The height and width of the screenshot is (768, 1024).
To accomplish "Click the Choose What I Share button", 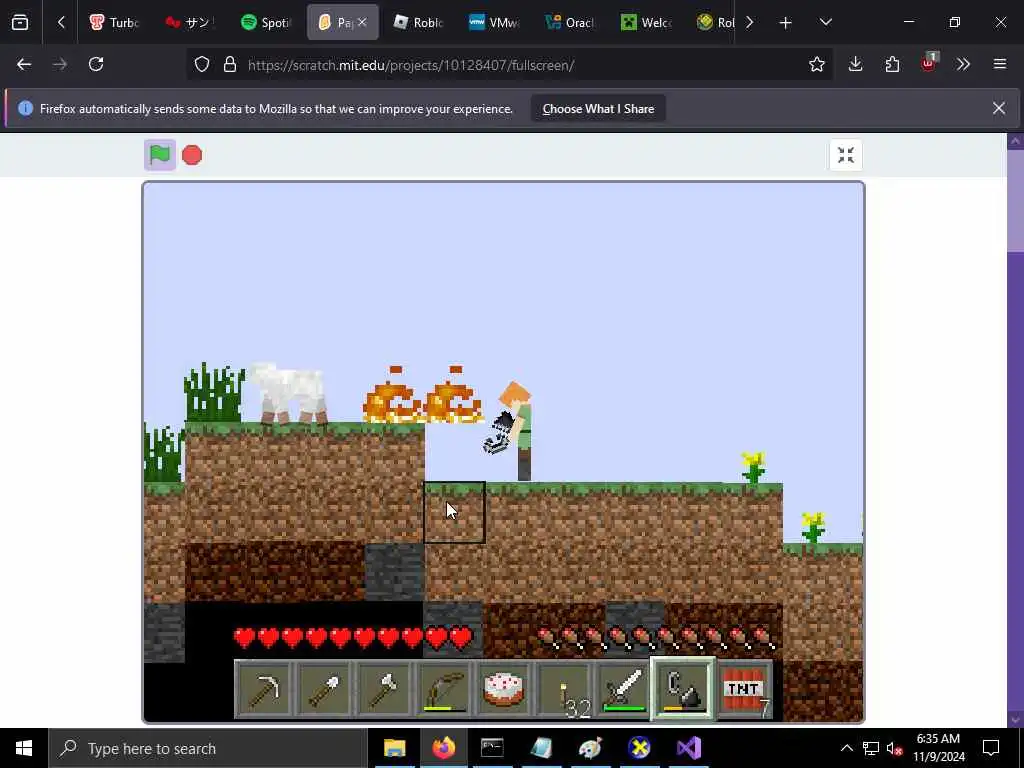I will coord(598,109).
